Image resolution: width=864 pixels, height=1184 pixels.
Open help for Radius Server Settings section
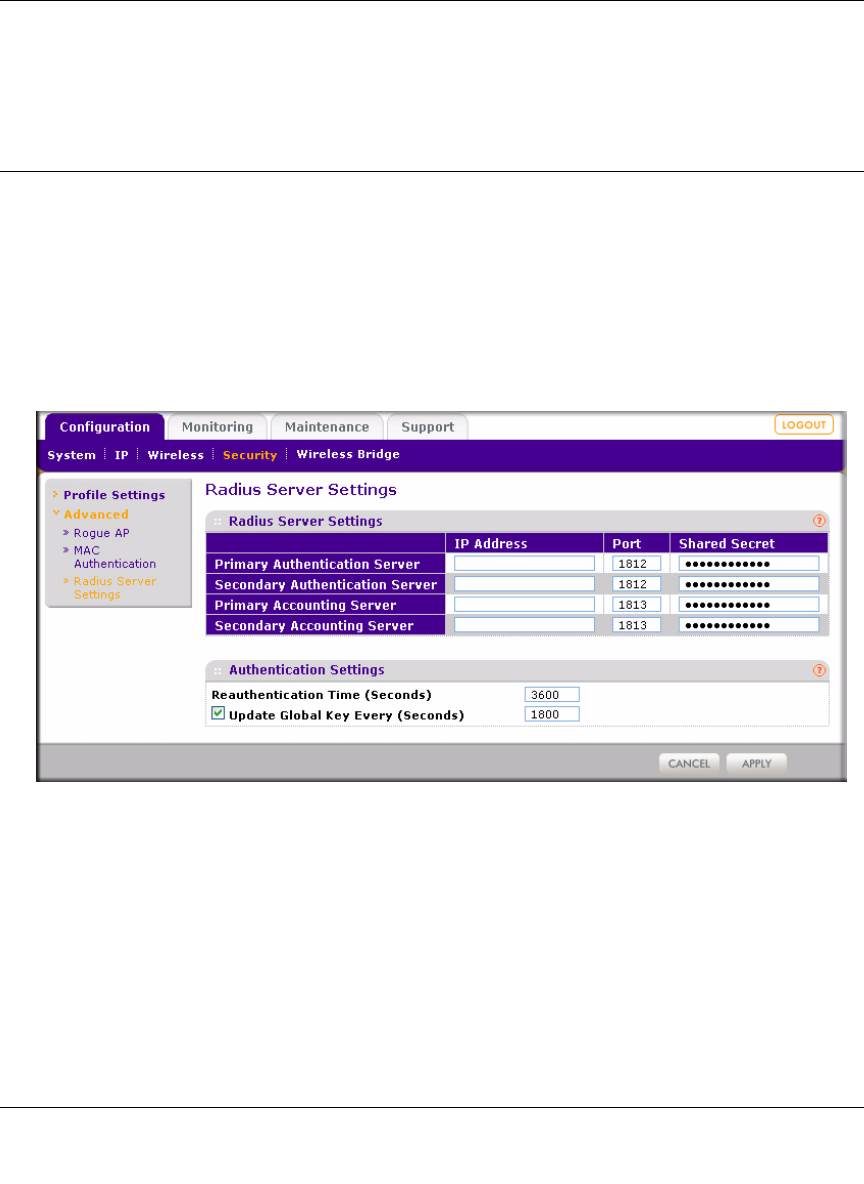819,521
